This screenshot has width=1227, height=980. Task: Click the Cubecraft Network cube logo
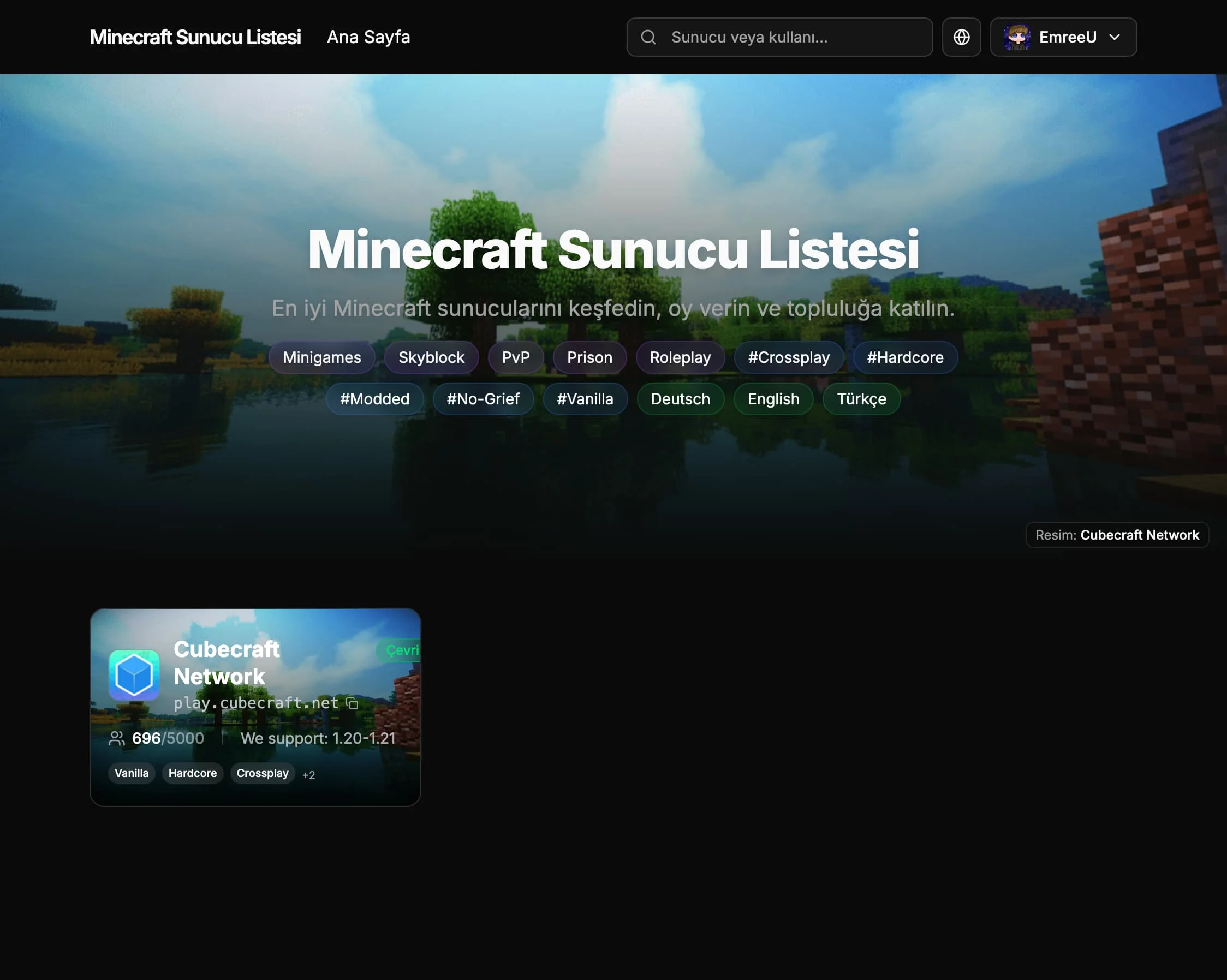(x=134, y=675)
